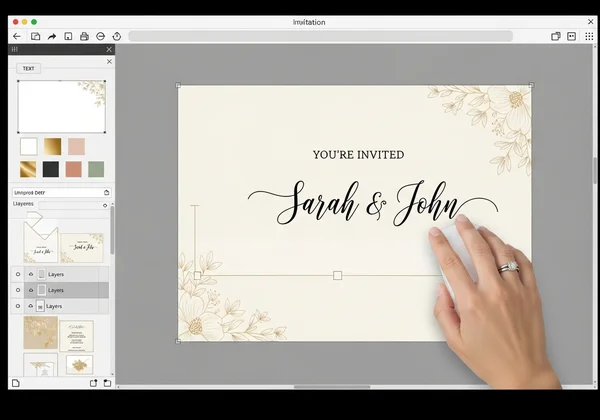
Task: Pick the gold gradient swatch beside white
Action: (52, 146)
